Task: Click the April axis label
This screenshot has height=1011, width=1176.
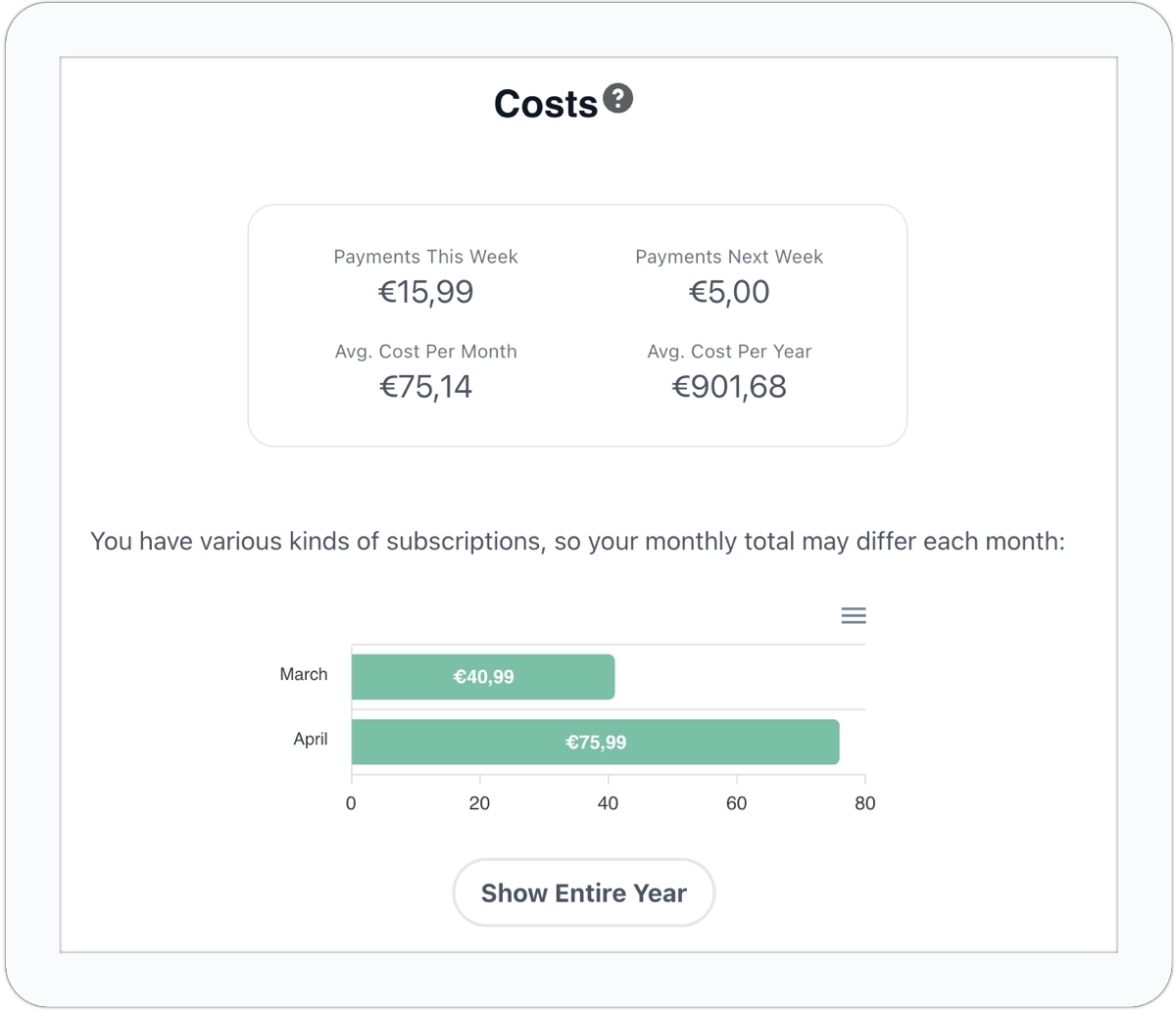Action: pos(311,739)
